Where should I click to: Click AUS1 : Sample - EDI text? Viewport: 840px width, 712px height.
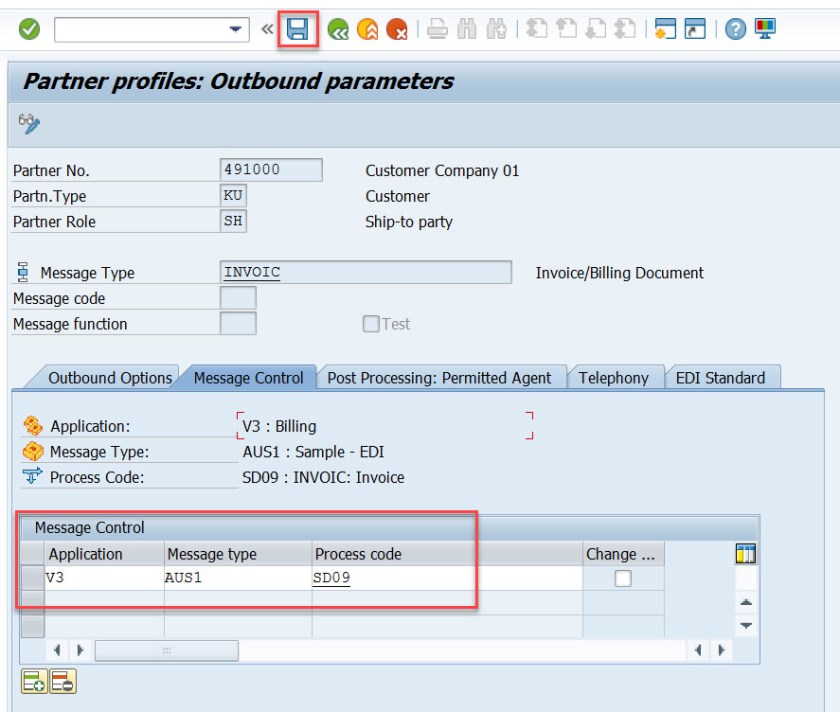pyautogui.click(x=313, y=452)
